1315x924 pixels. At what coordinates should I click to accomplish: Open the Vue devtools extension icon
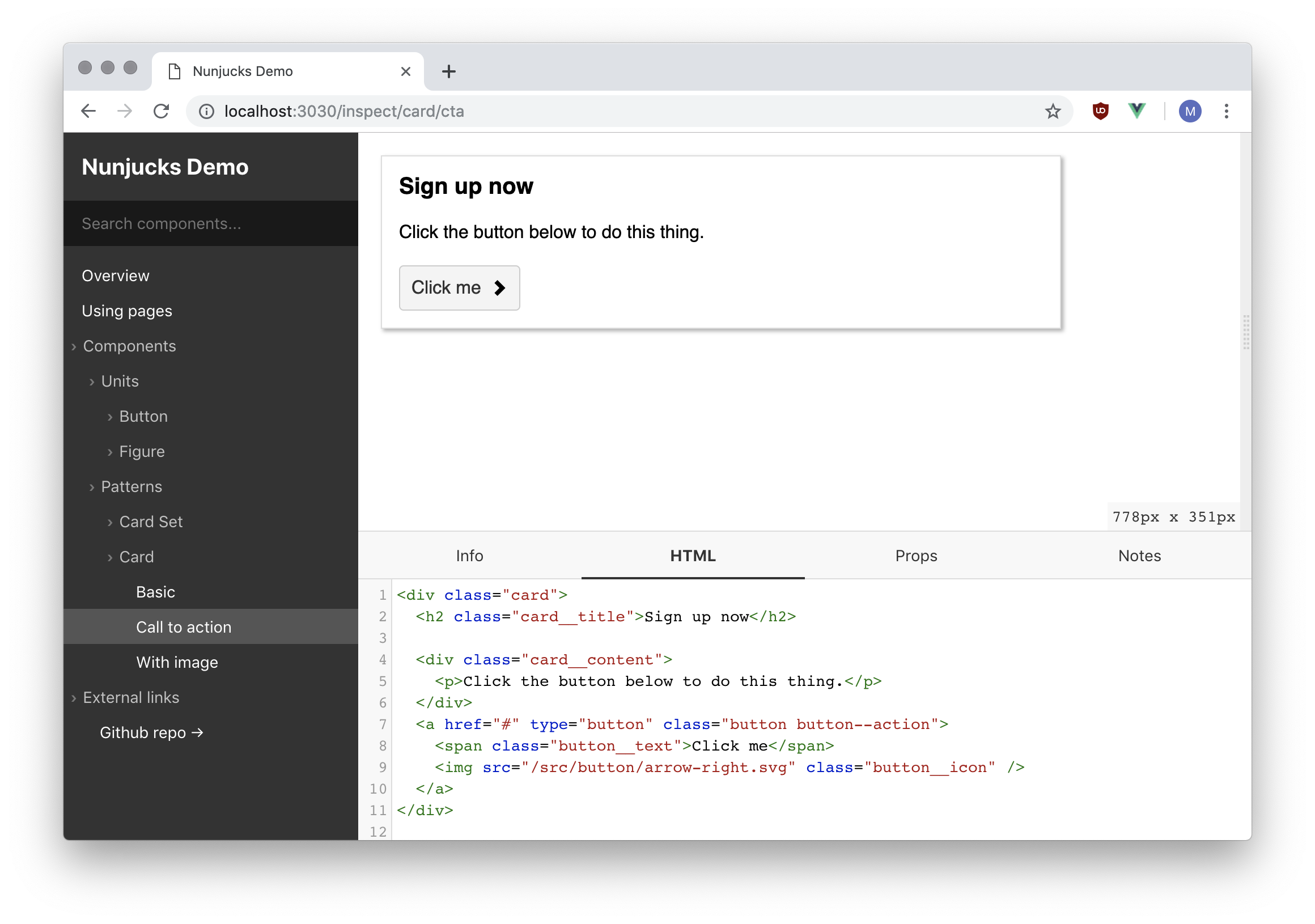click(1136, 111)
